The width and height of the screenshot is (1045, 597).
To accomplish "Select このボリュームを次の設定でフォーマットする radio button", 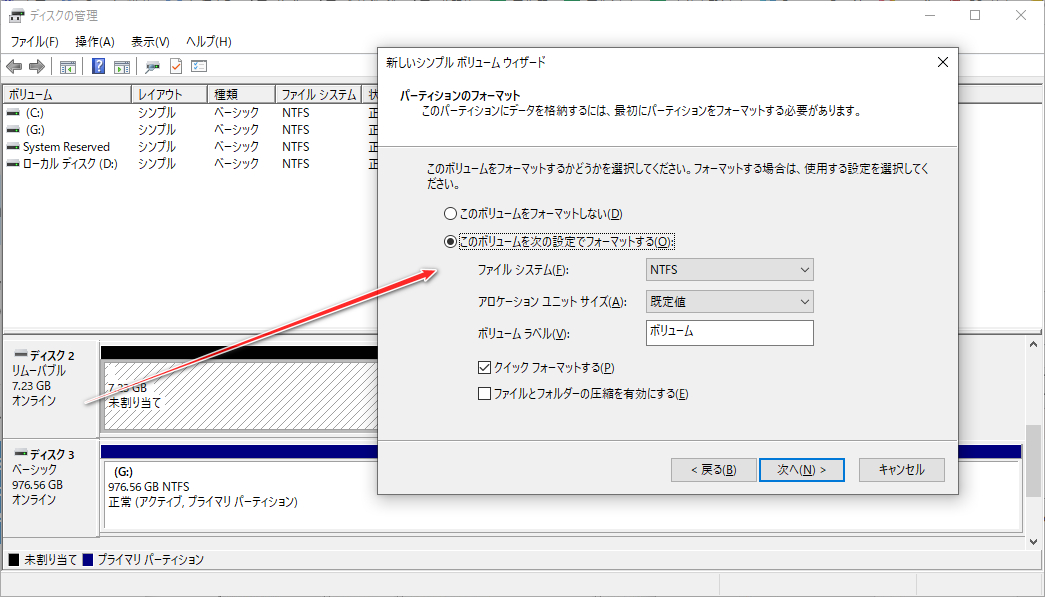I will pyautogui.click(x=450, y=241).
